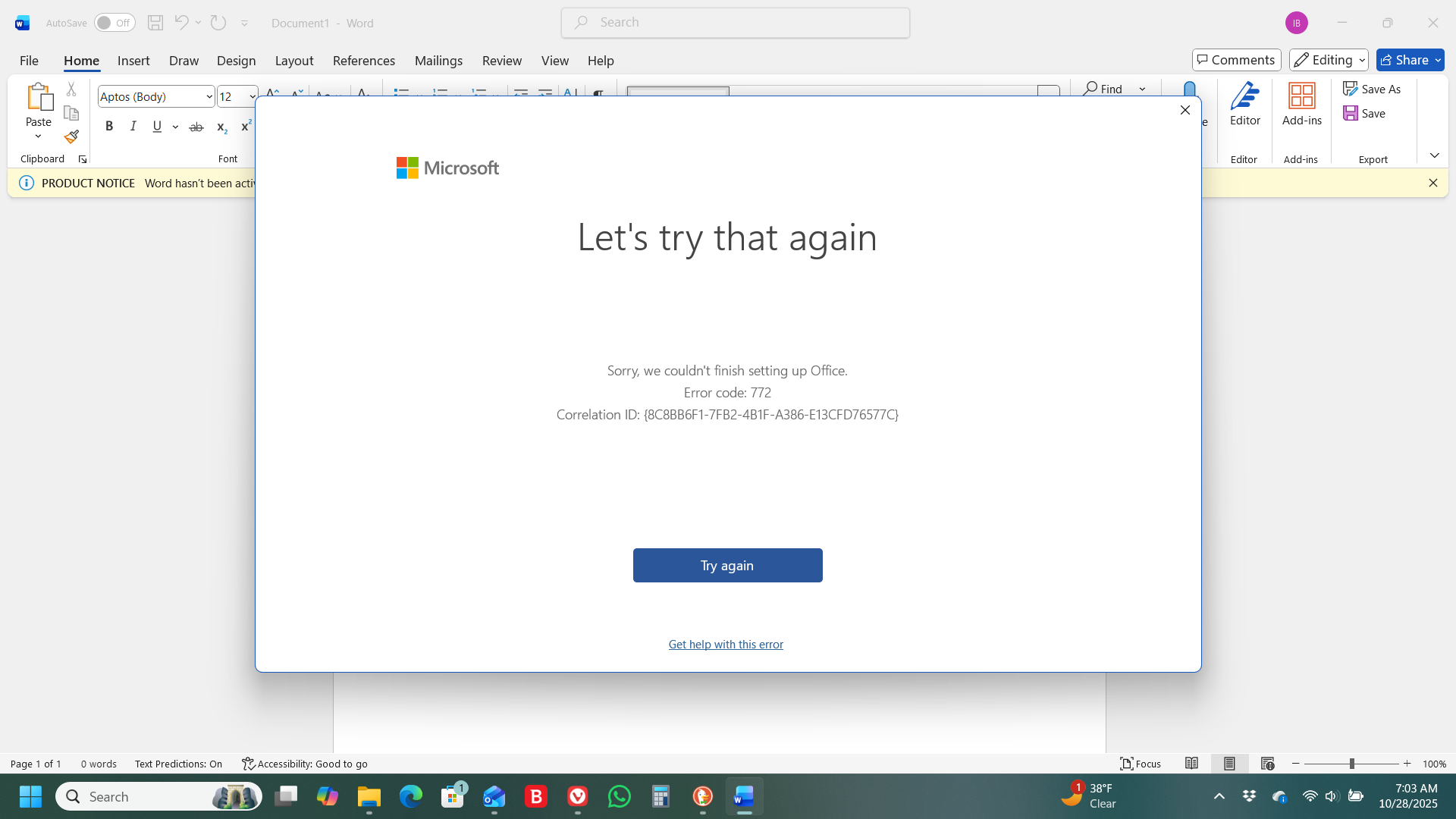Switch to the Layout tab
1456x819 pixels.
point(294,61)
